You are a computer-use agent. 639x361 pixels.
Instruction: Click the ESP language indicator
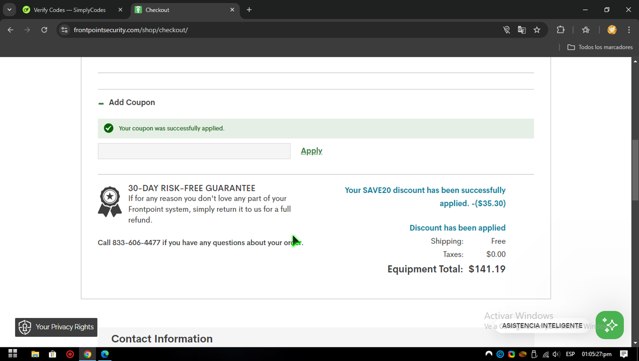pos(570,354)
